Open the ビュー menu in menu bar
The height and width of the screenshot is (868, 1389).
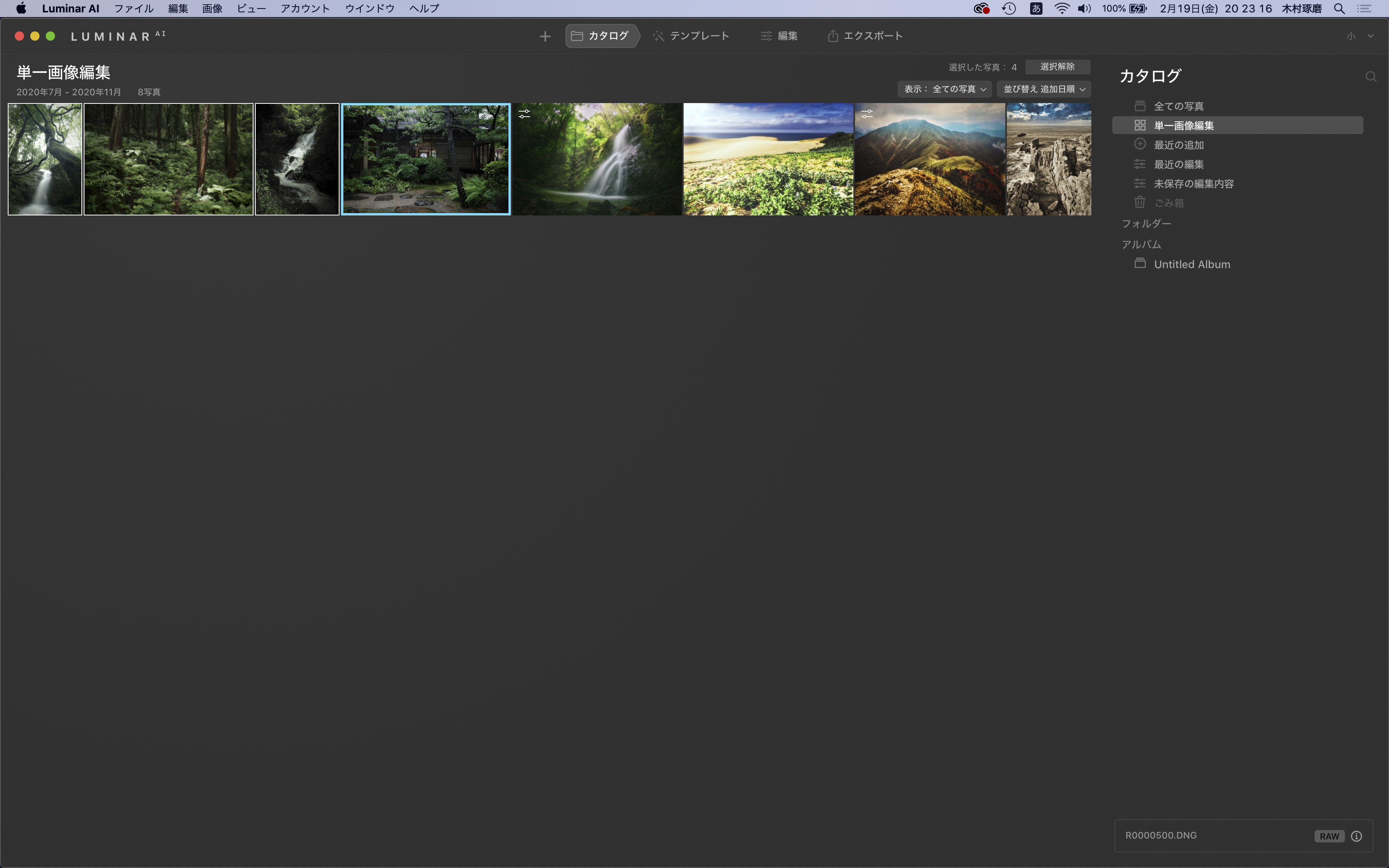251,9
